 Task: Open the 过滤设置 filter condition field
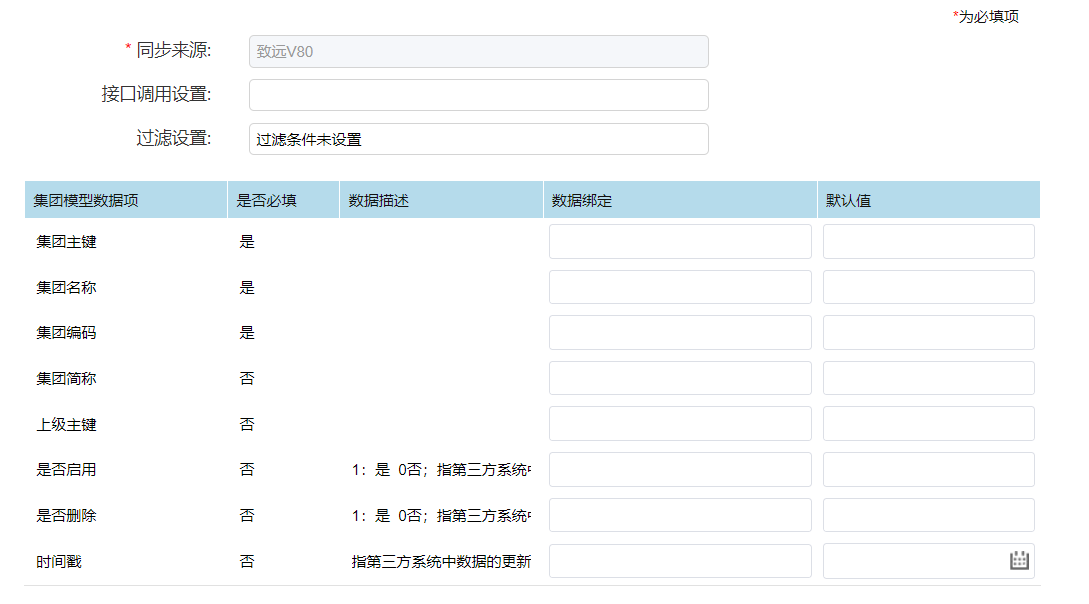[x=478, y=139]
